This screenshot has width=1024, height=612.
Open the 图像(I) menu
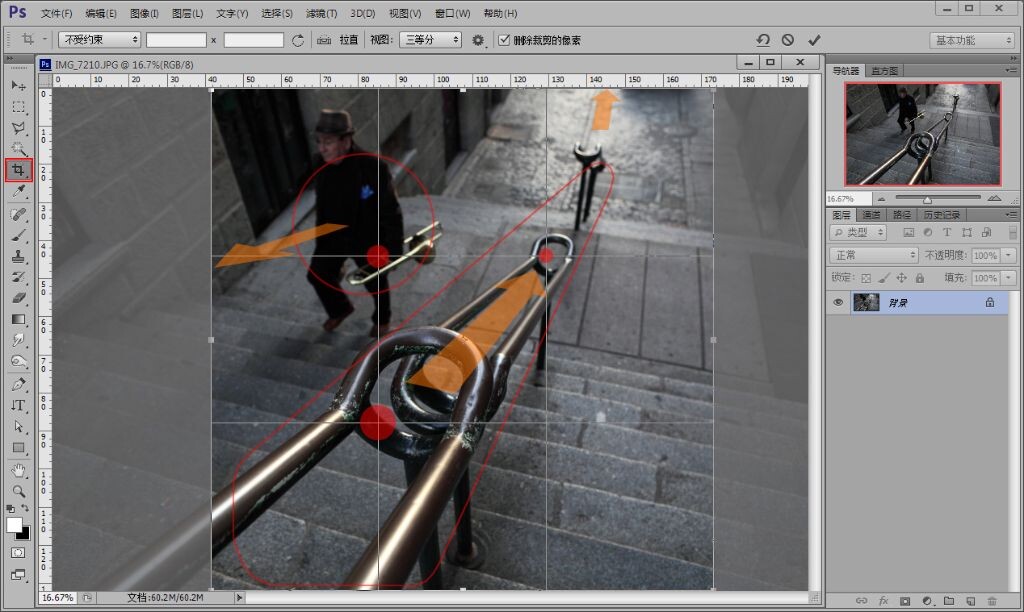(144, 13)
